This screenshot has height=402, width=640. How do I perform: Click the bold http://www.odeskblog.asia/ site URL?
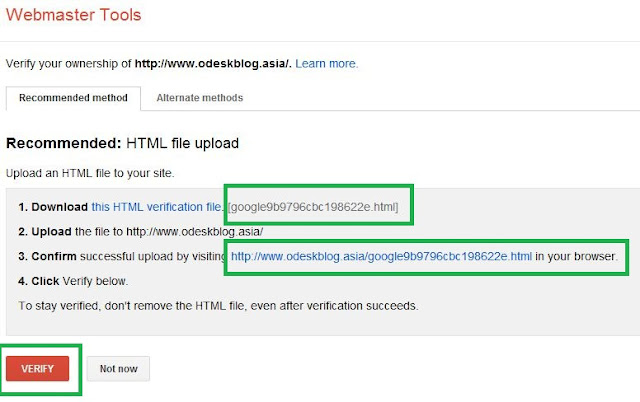(x=212, y=64)
